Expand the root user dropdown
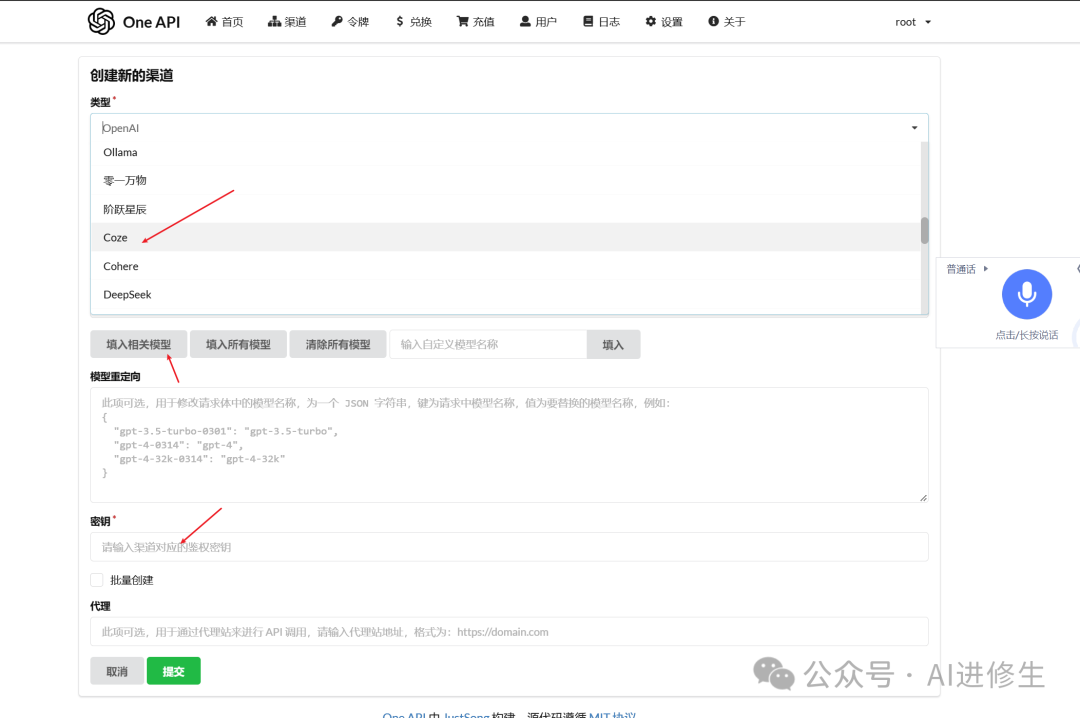This screenshot has height=718, width=1080. point(913,22)
